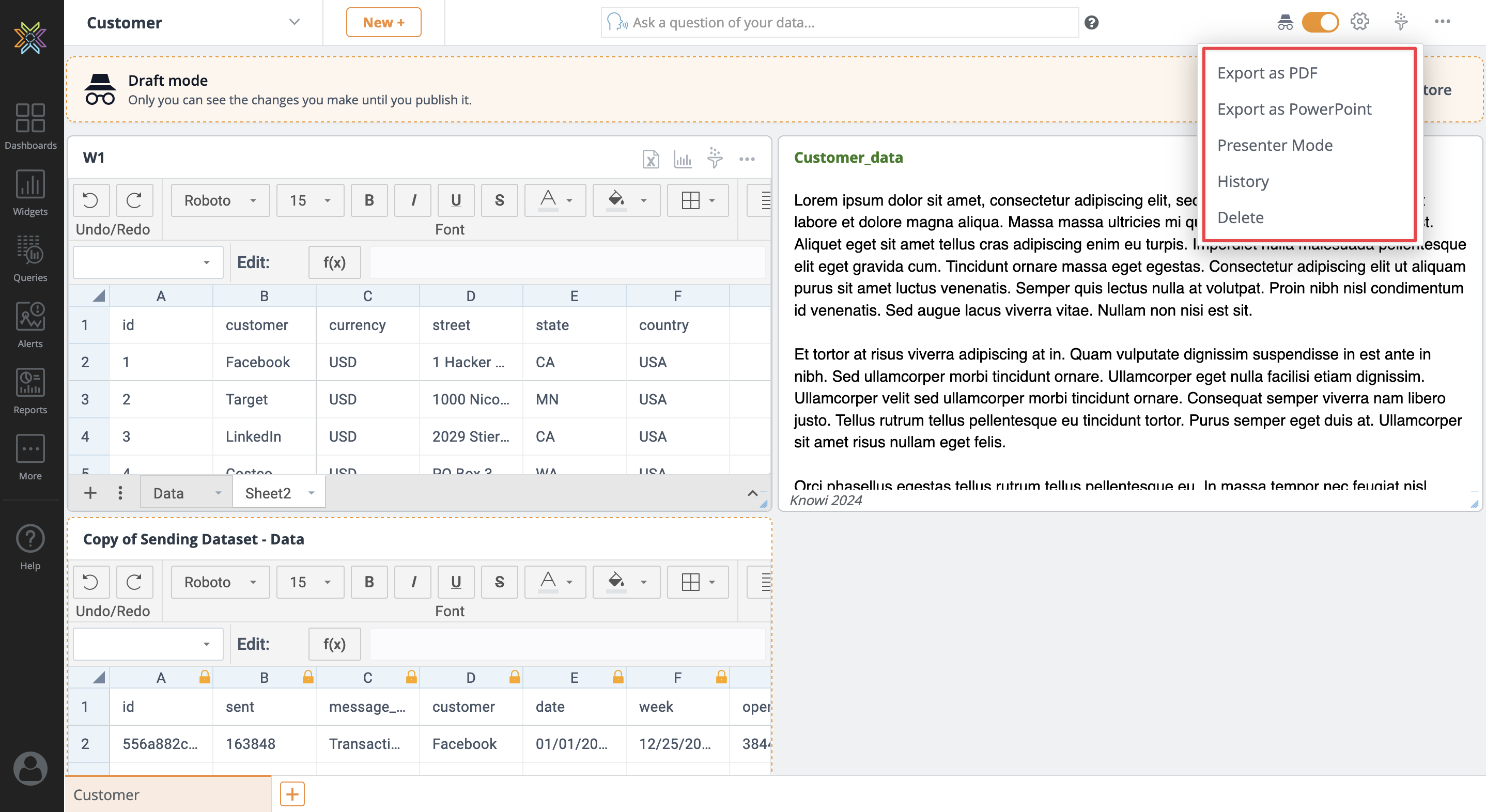
Task: Open Reports from the sidebar
Action: tap(30, 391)
